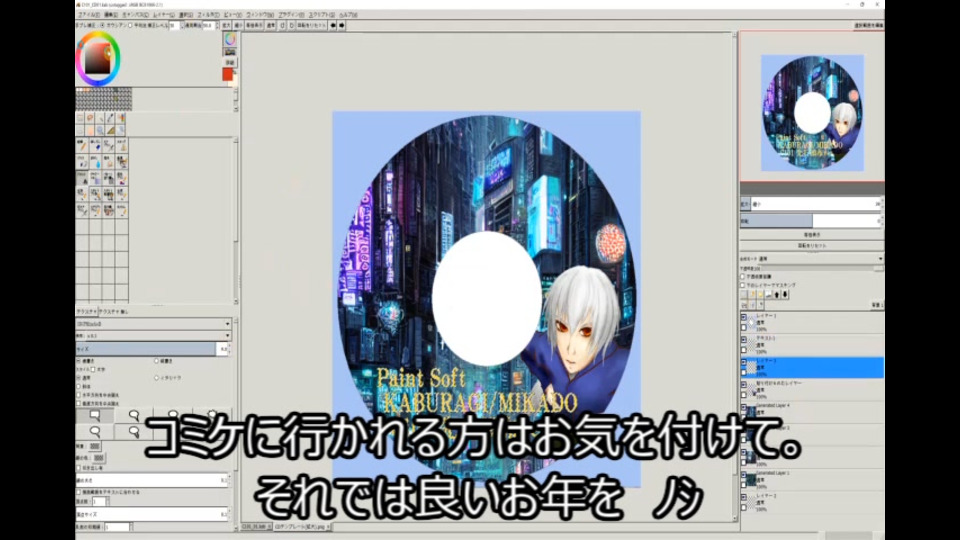Select the oval balloon in second row

tap(94, 432)
